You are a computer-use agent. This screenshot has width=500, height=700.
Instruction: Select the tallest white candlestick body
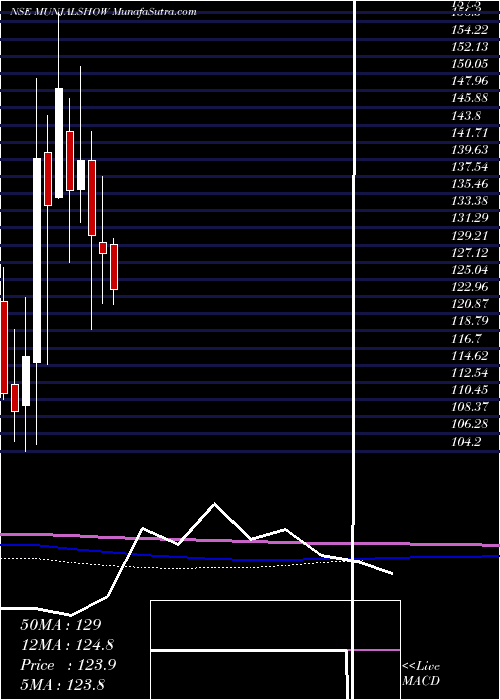pyautogui.click(x=37, y=260)
